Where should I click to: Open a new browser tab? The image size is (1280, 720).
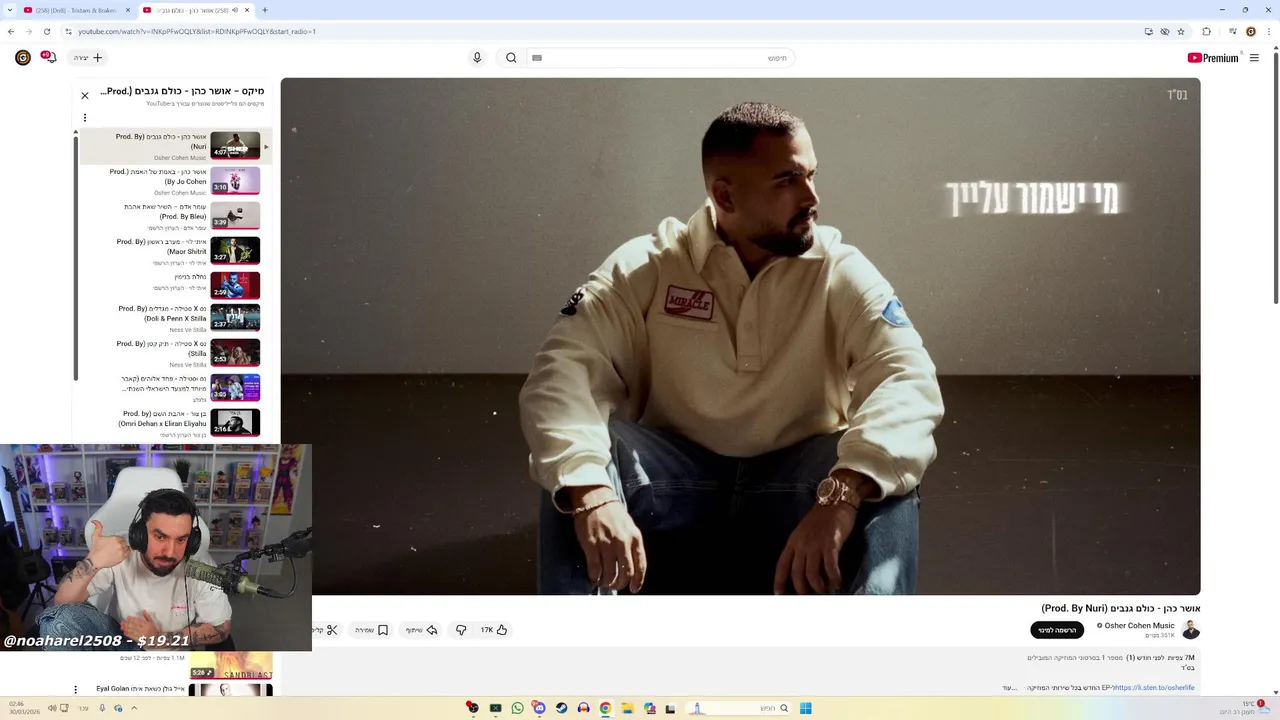(x=265, y=10)
